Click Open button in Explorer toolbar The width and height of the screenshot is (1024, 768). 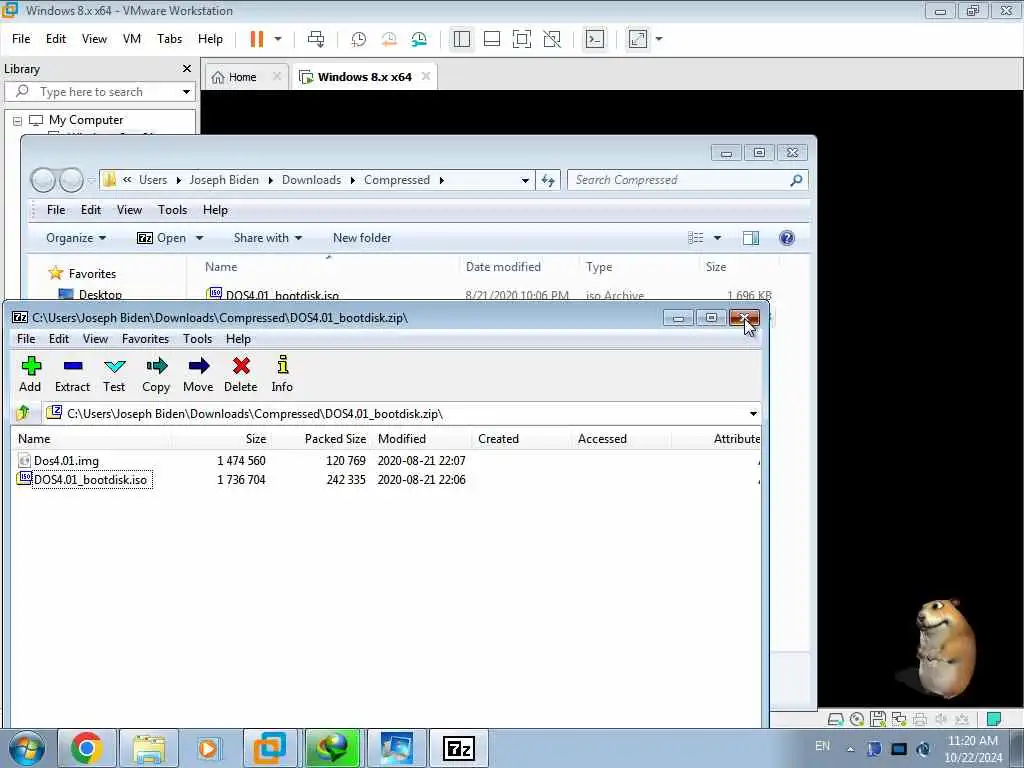pyautogui.click(x=162, y=238)
